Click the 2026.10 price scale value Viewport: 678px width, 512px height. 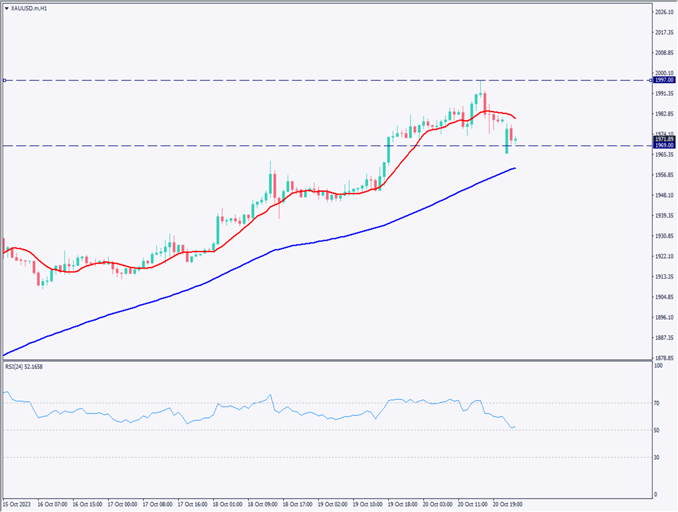pos(663,12)
